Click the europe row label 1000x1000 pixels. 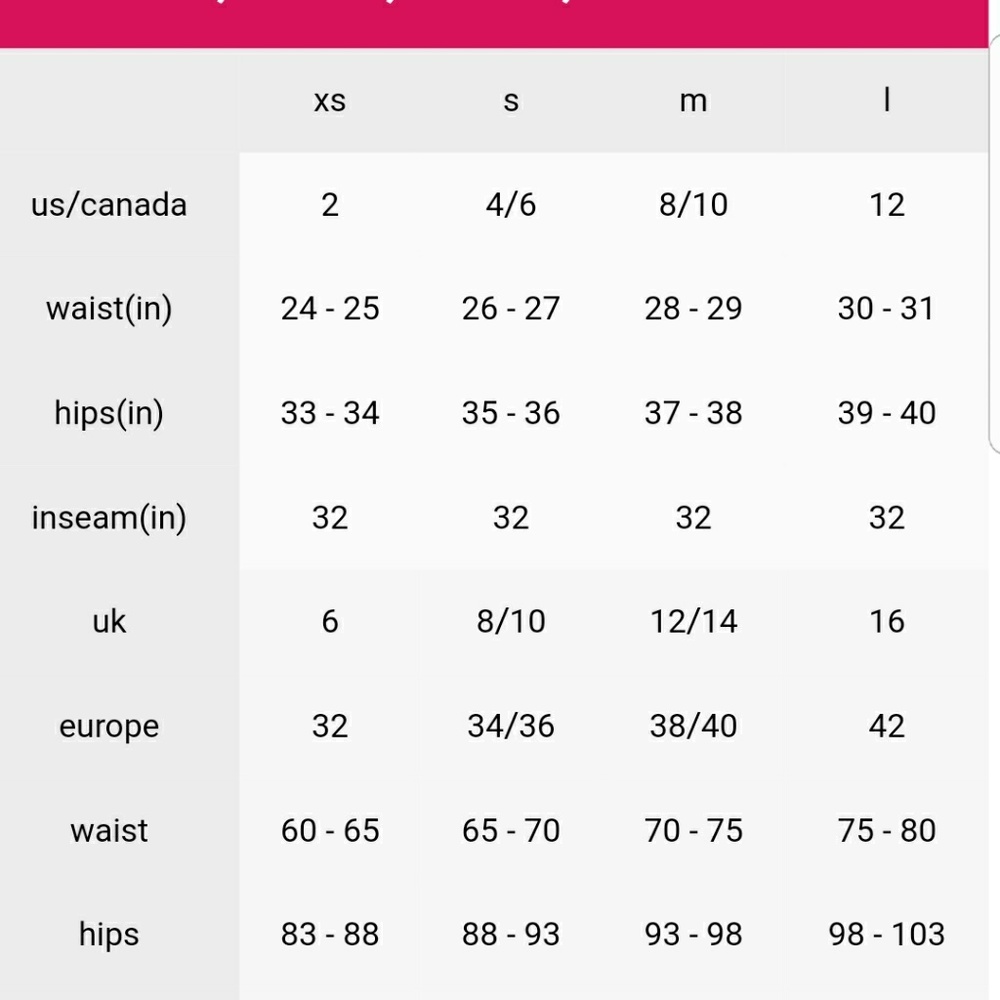(109, 726)
